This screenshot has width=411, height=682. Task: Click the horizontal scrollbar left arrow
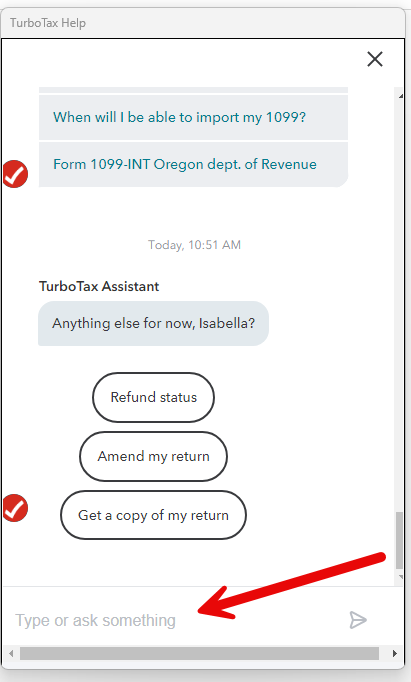(x=11, y=653)
